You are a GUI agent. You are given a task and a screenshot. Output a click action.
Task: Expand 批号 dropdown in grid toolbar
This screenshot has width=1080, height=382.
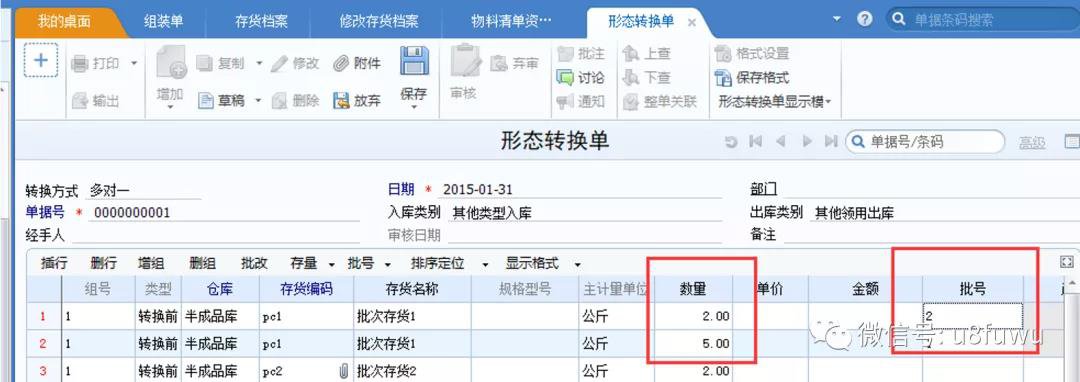(x=387, y=264)
